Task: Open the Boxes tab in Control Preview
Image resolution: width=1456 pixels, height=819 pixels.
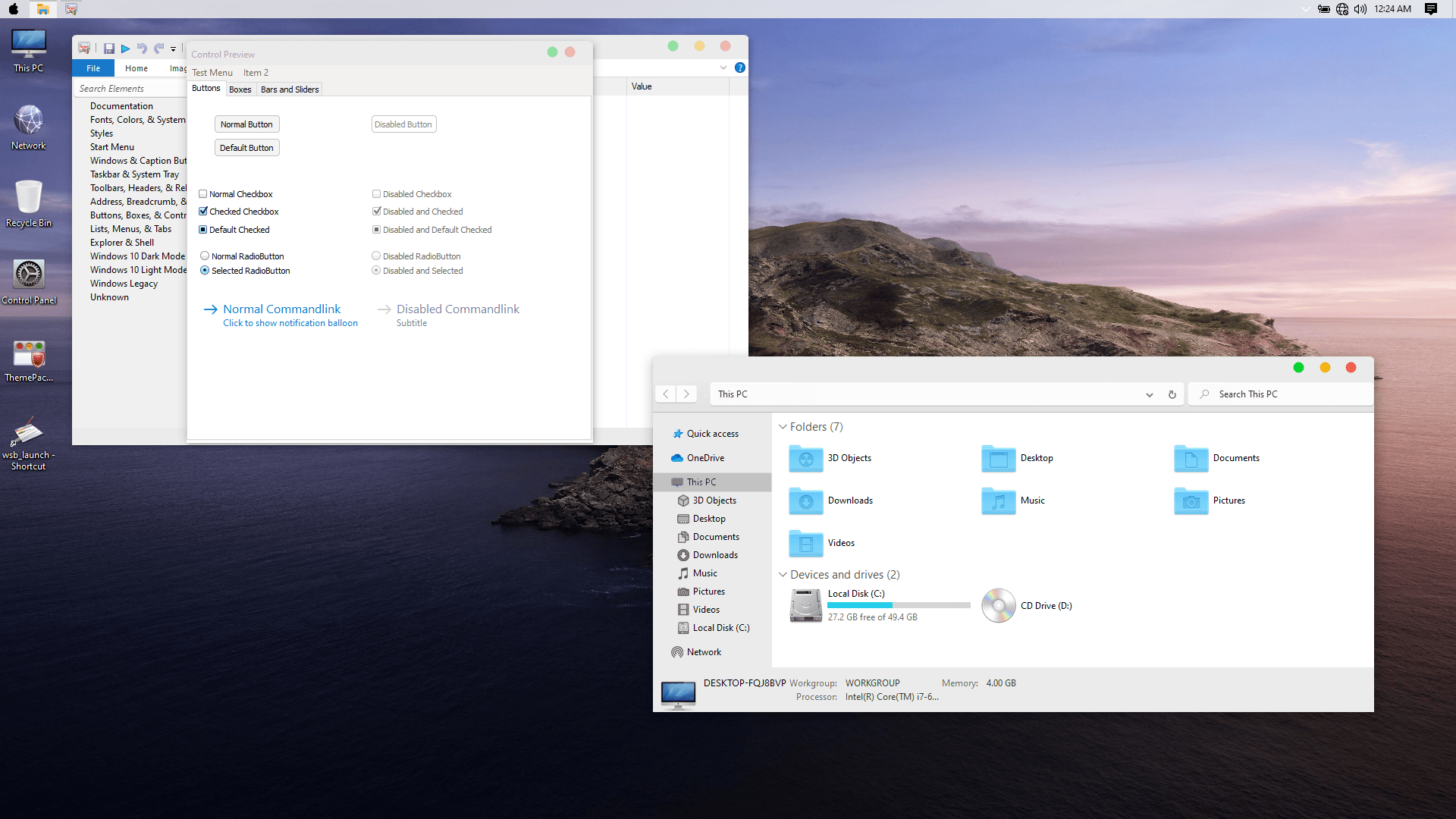Action: (x=239, y=89)
